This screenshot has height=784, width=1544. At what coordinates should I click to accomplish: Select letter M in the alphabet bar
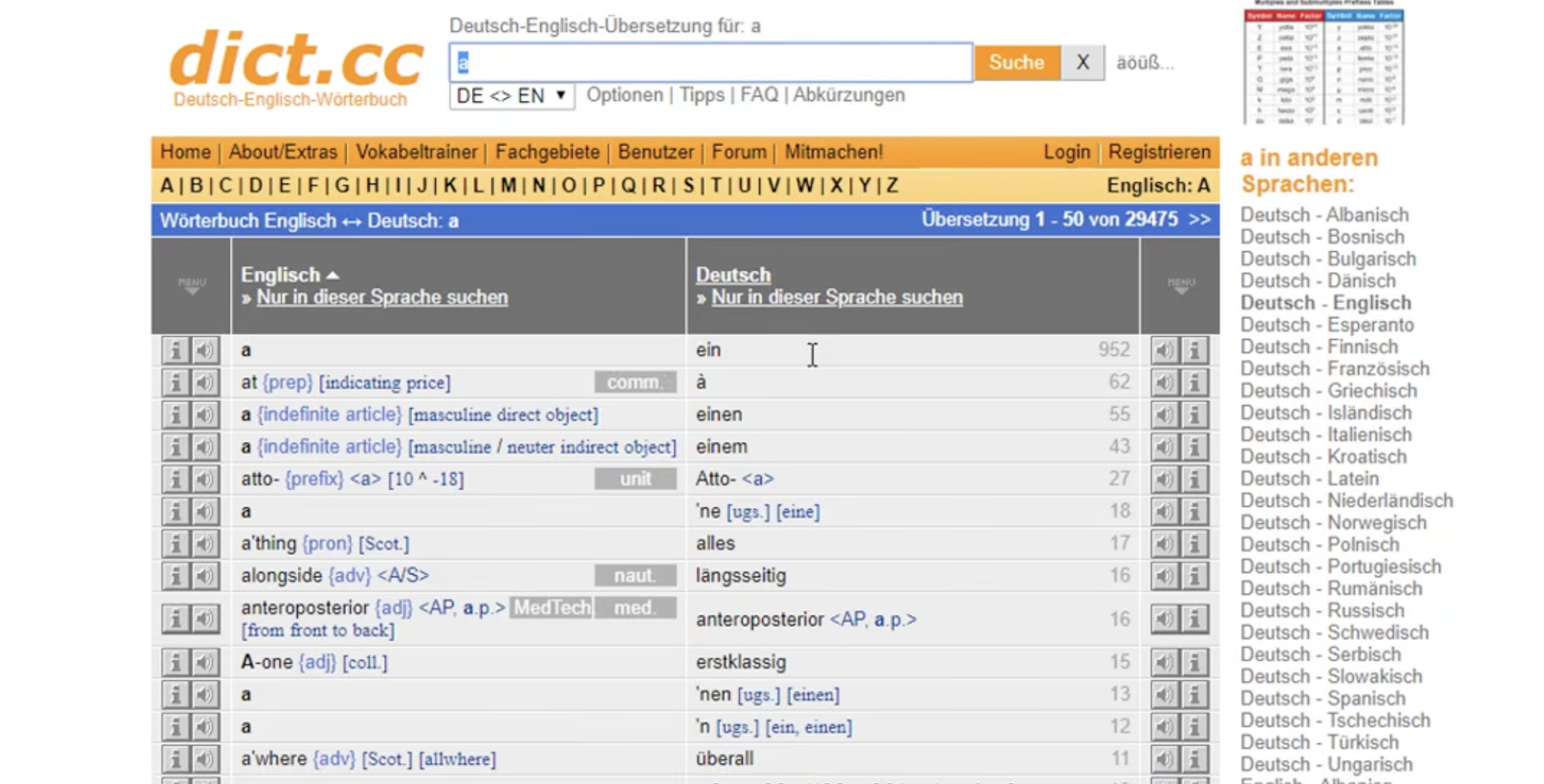[509, 185]
